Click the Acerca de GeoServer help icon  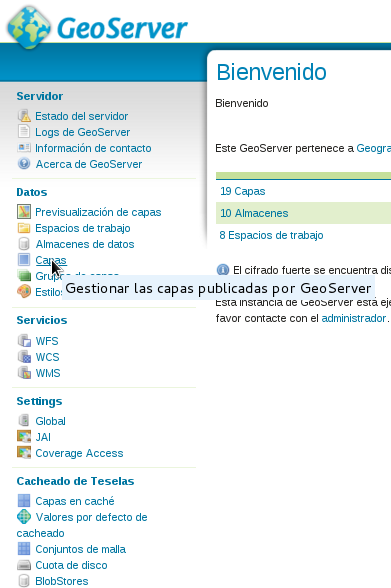(x=24, y=164)
